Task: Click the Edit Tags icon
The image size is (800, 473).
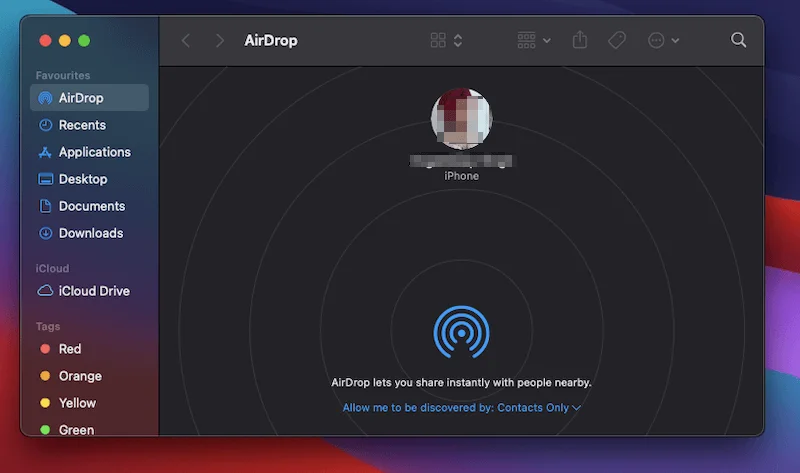Action: (617, 40)
